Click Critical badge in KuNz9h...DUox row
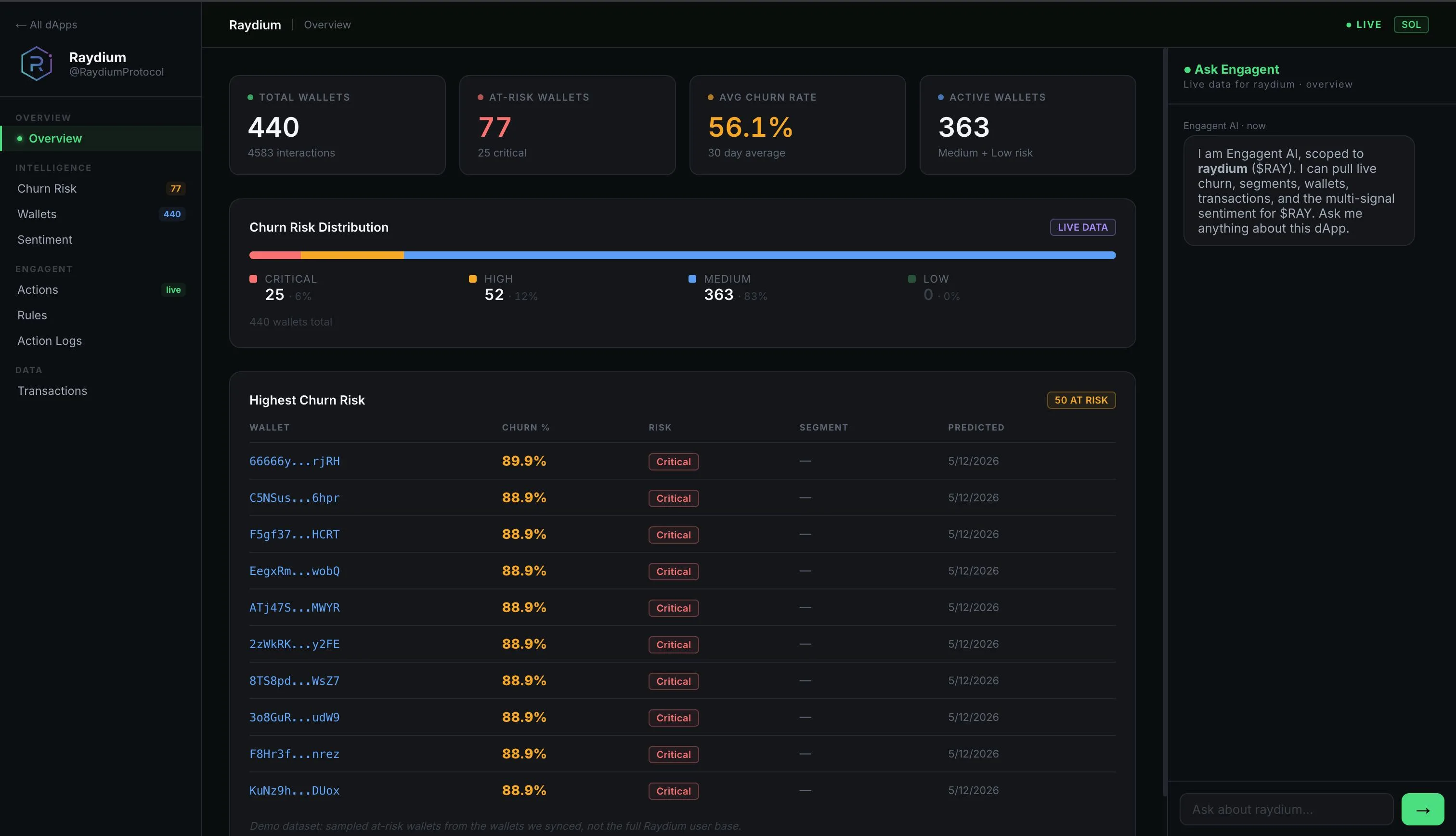This screenshot has height=836, width=1456. (673, 791)
